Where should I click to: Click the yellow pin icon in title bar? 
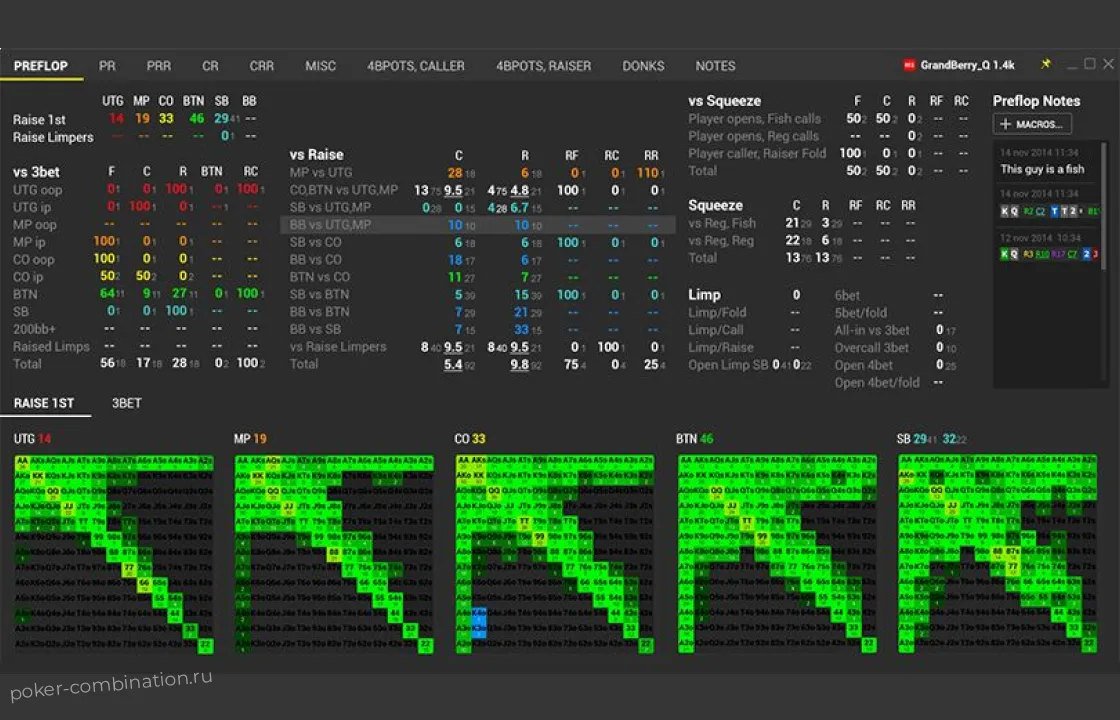tap(1046, 65)
